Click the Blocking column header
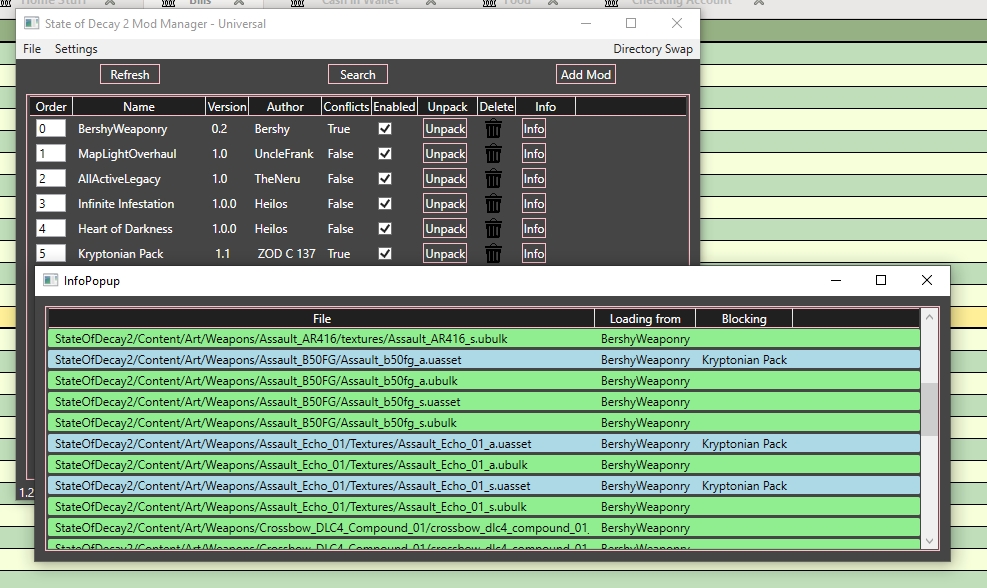 (x=744, y=319)
